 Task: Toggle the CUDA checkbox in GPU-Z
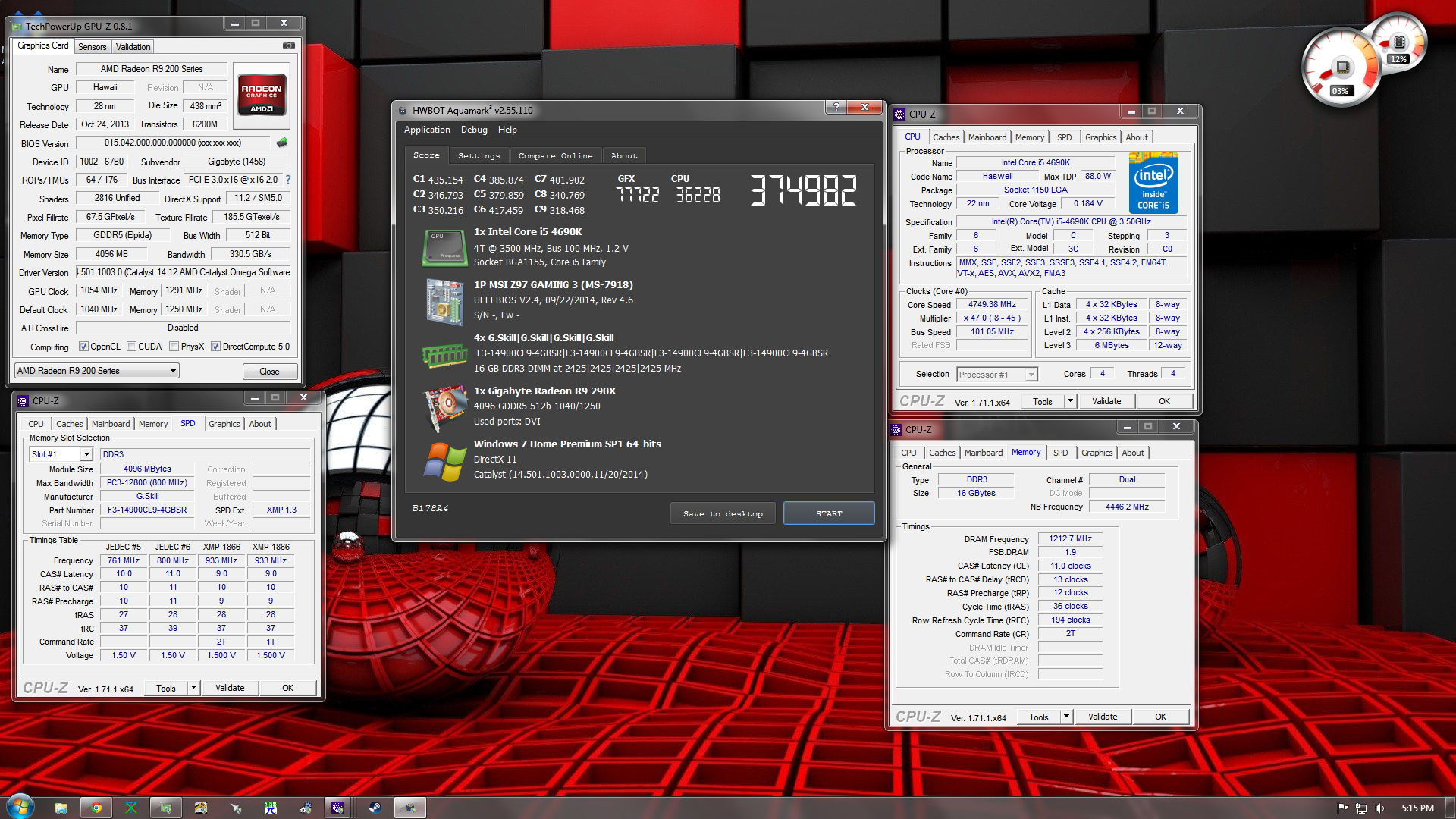point(131,347)
